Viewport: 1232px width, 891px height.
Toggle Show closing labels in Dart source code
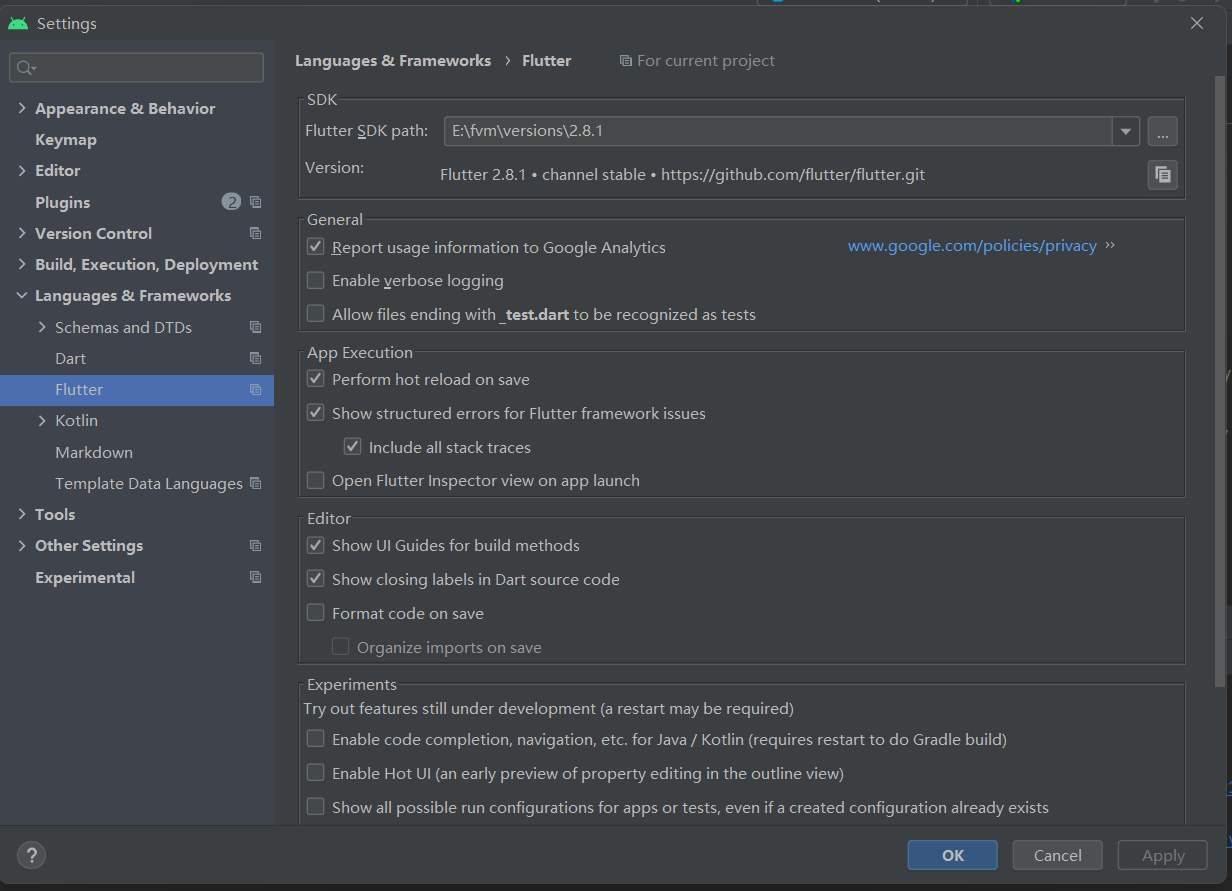pos(315,579)
